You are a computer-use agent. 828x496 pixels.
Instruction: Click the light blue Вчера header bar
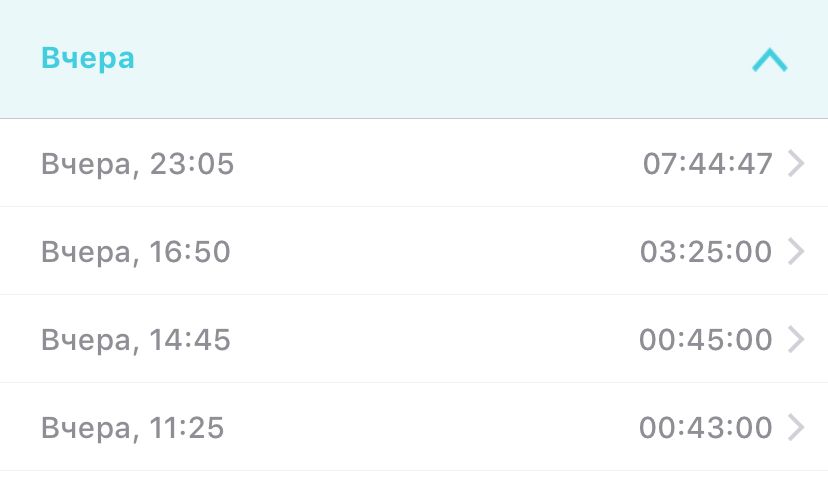(414, 59)
